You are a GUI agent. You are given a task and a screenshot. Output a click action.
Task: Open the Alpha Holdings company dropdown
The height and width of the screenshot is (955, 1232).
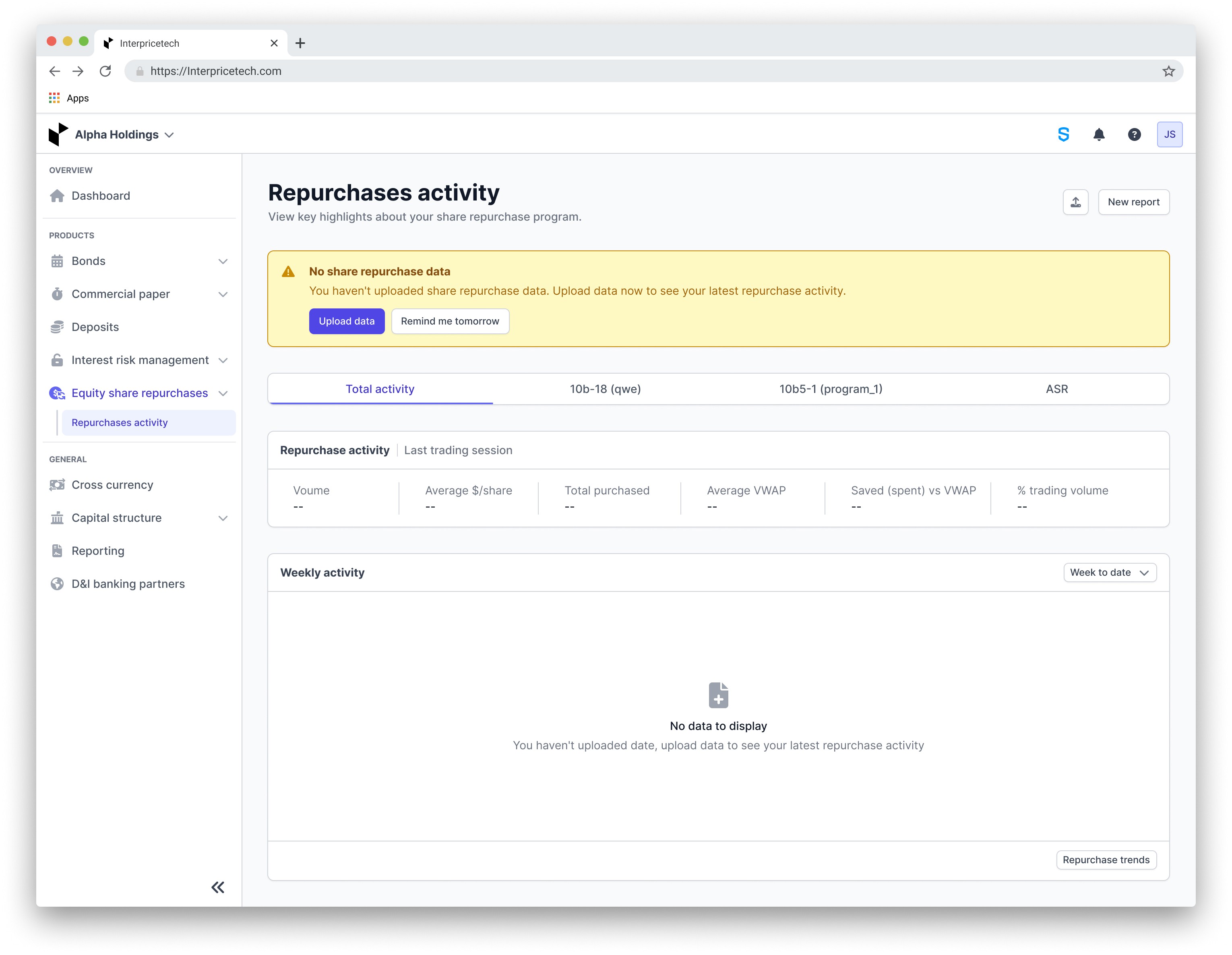(x=124, y=135)
